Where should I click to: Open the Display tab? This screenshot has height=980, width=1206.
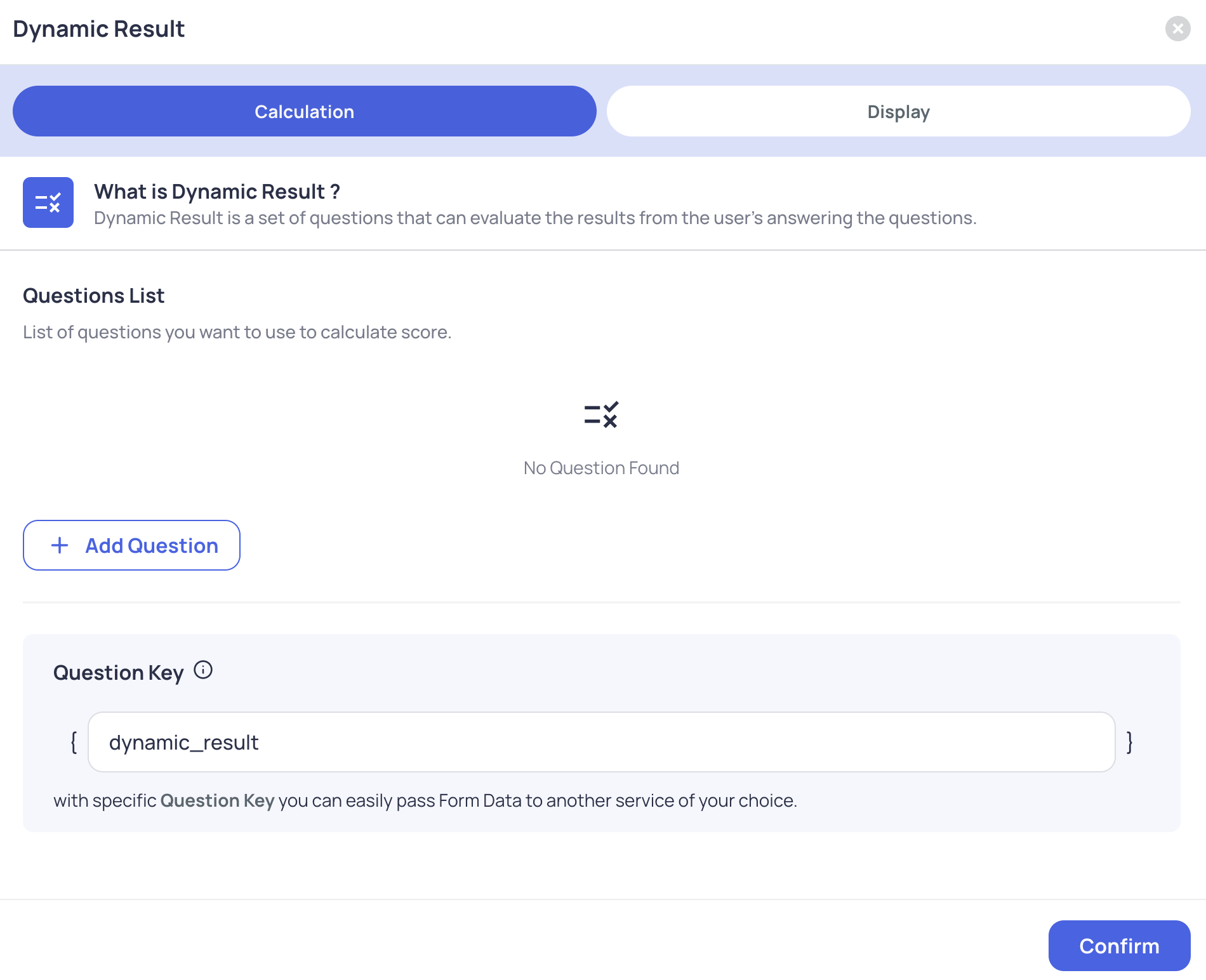click(898, 111)
